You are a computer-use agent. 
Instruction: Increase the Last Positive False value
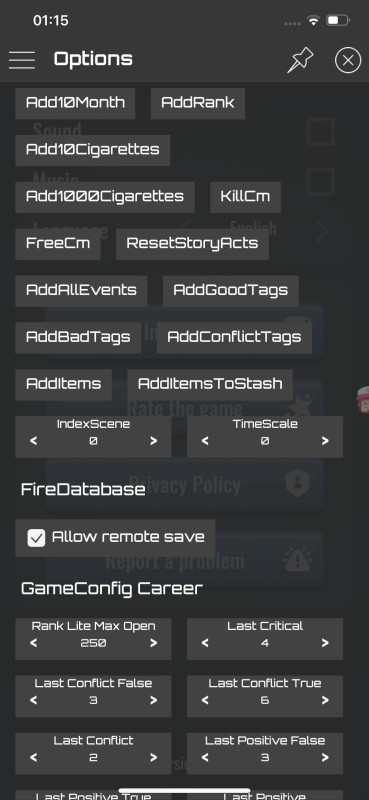pyautogui.click(x=325, y=757)
